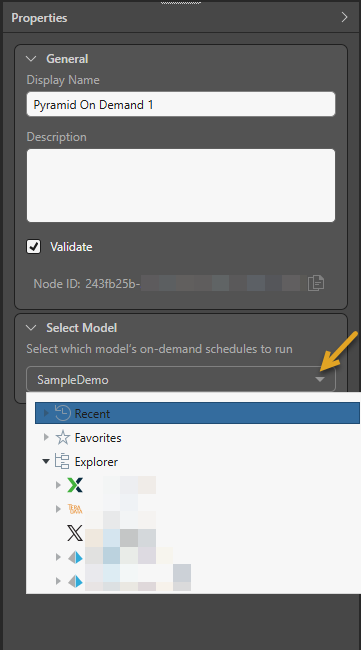Click the Recent clock icon

point(63,413)
